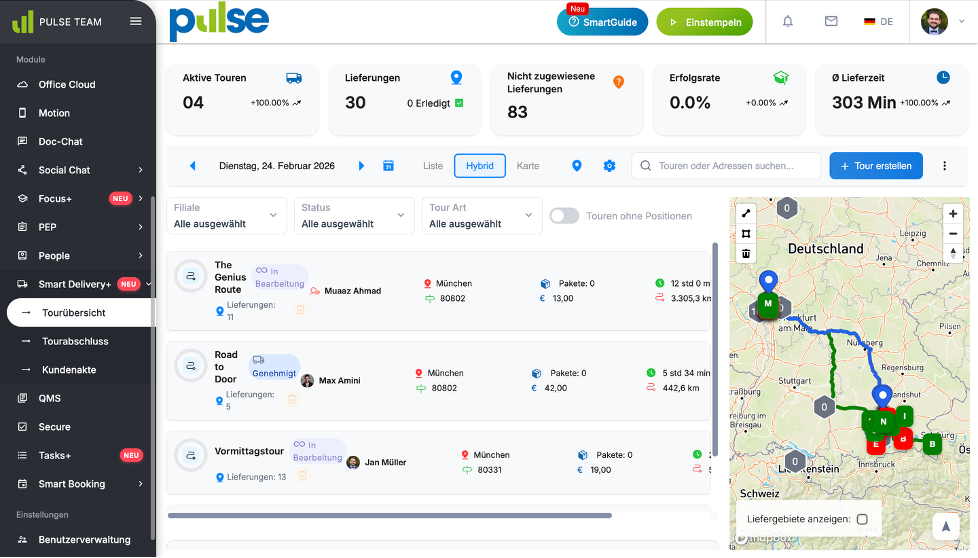This screenshot has width=978, height=558.
Task: Click the In Bearbeitung badge of Vormittagstour
Action: click(317, 451)
